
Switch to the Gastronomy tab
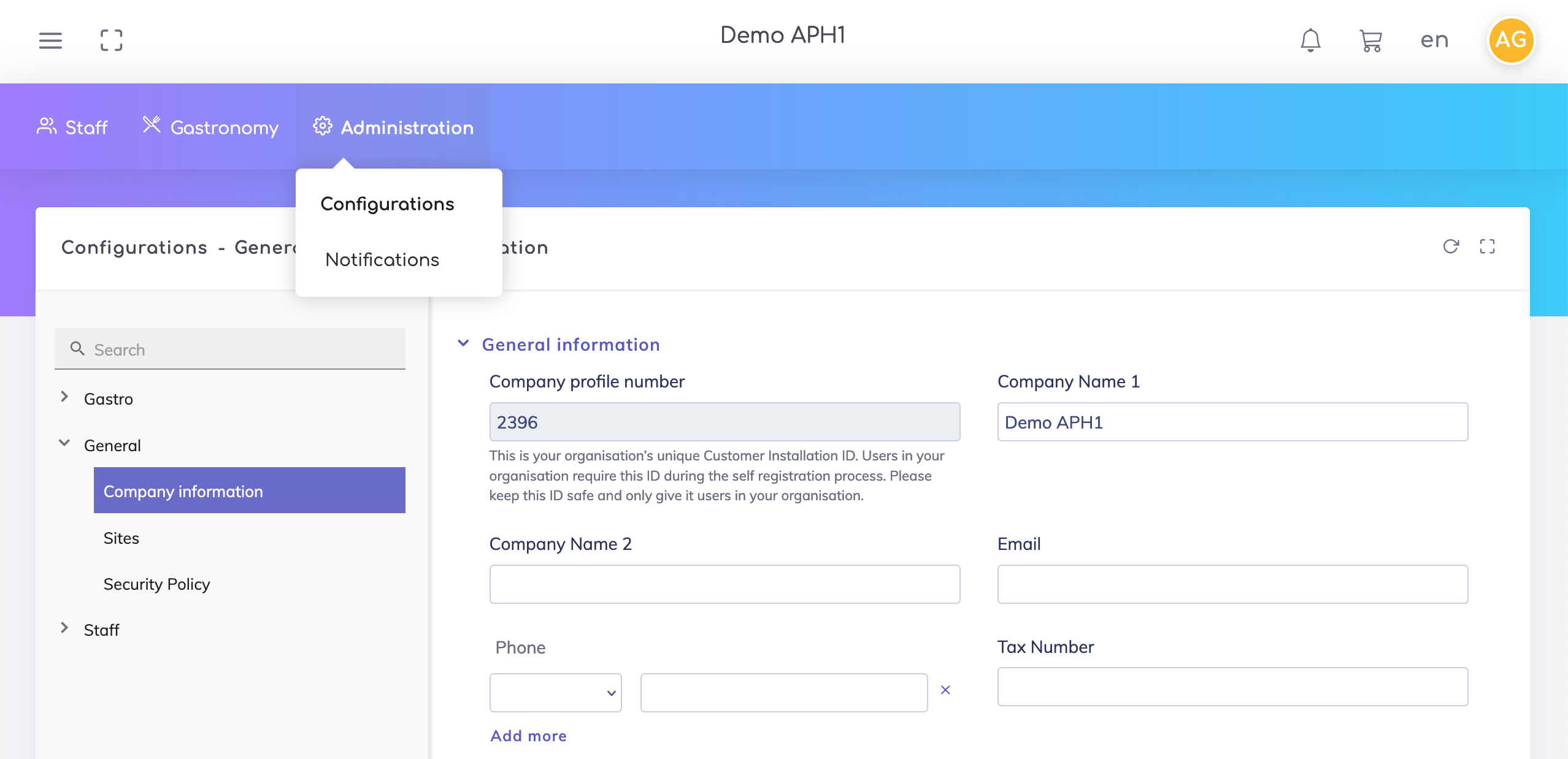(210, 127)
